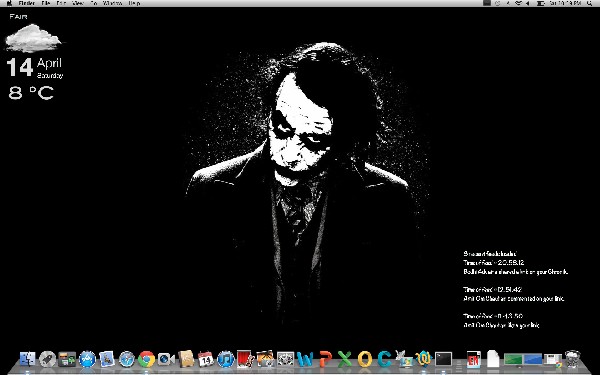The width and height of the screenshot is (600, 375).
Task: Open Preview icon in the Dock
Action: click(x=107, y=359)
